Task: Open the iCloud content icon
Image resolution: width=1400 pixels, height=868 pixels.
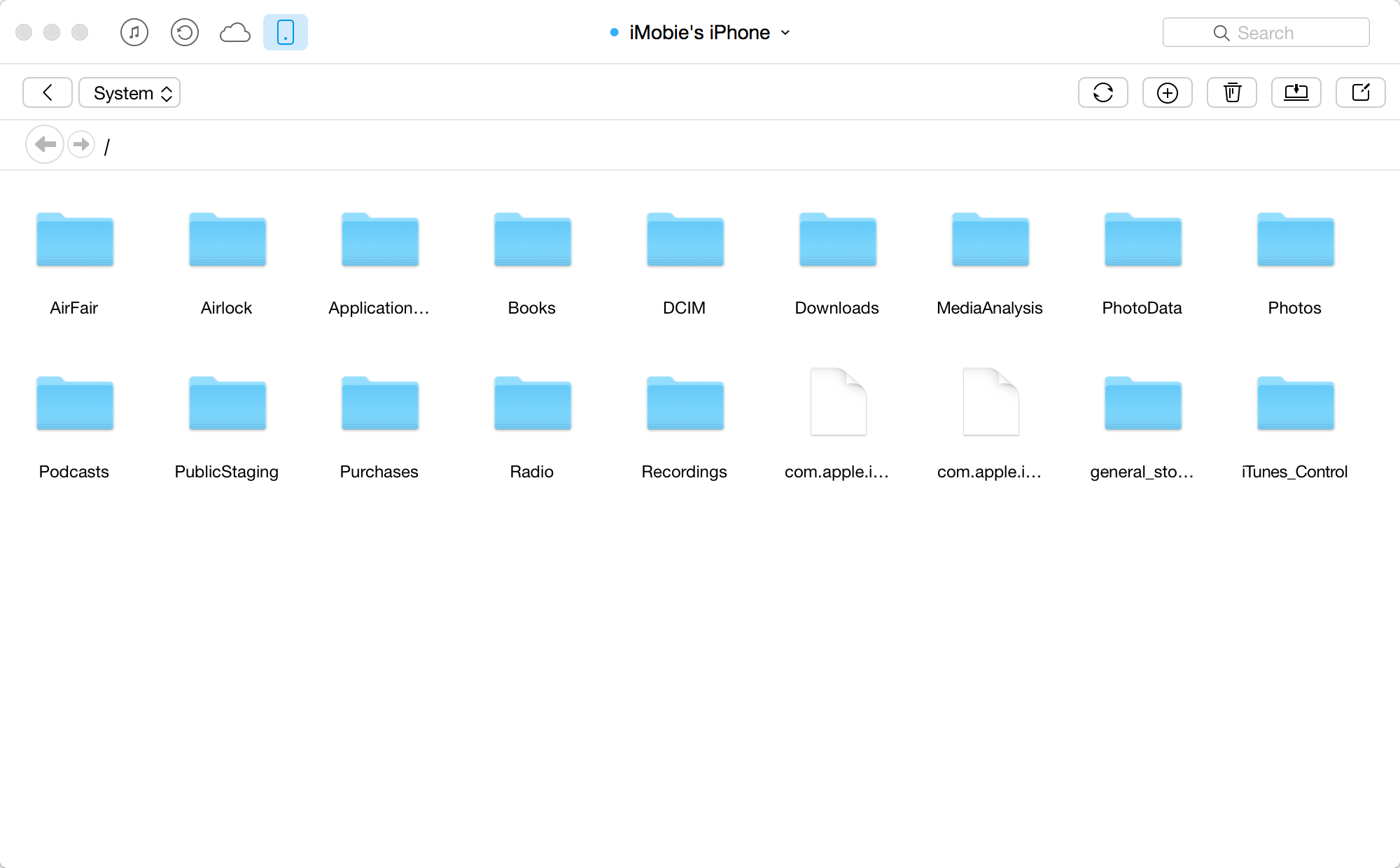Action: click(x=235, y=32)
